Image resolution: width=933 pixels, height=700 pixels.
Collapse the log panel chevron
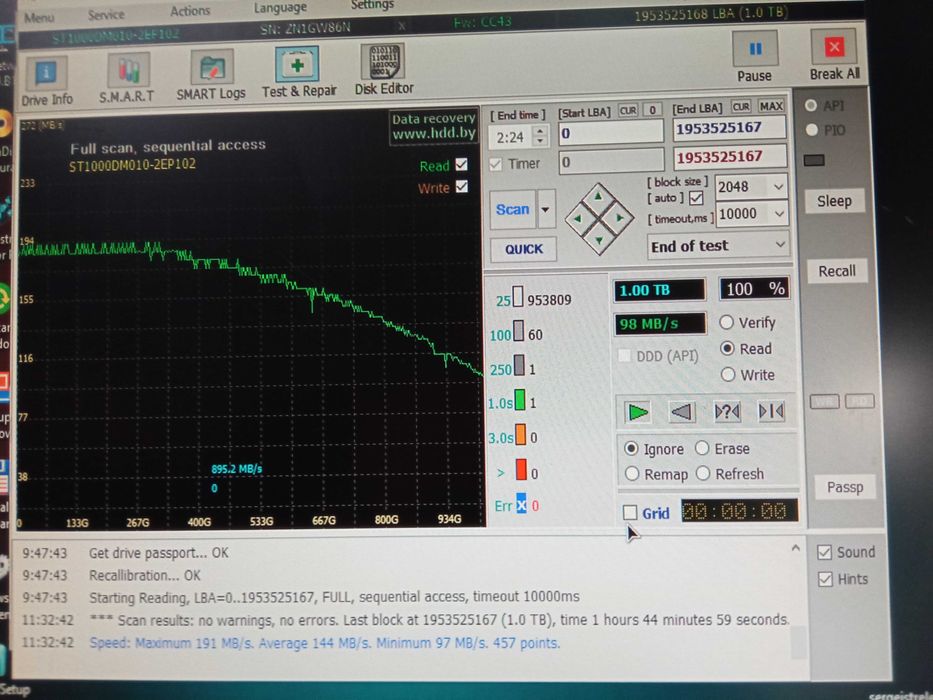tap(796, 548)
